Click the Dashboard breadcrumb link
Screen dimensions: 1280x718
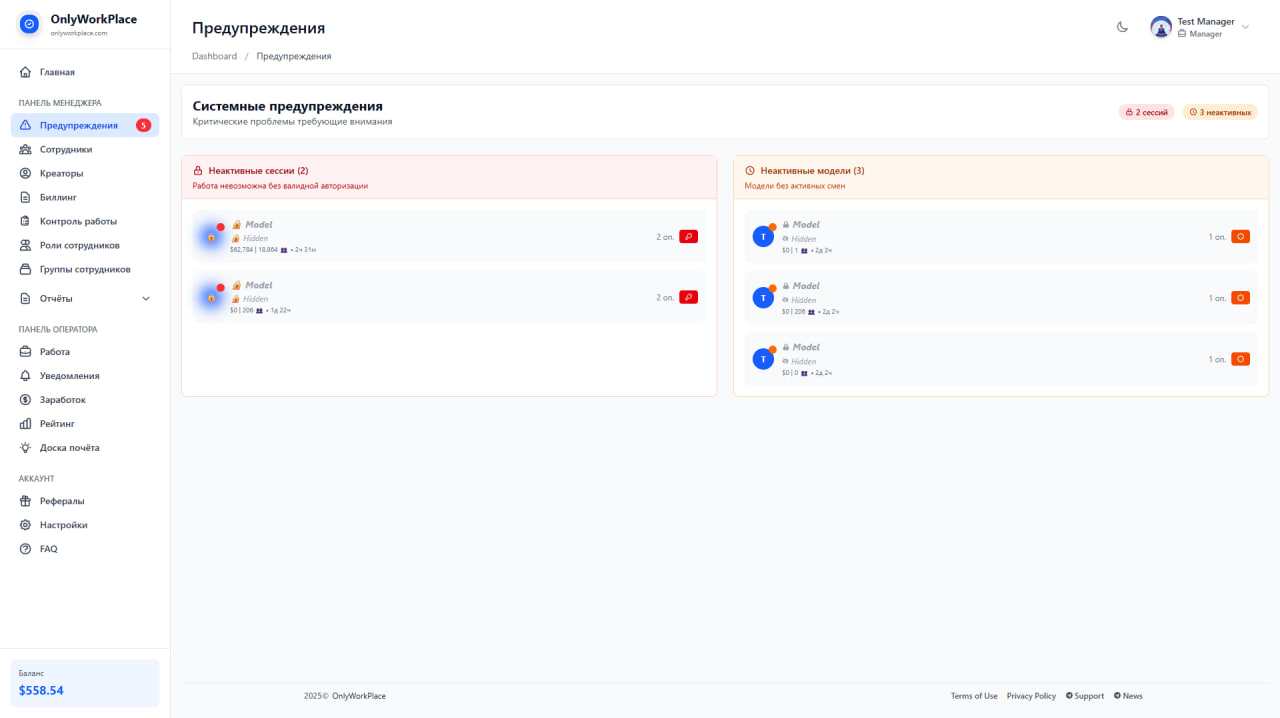214,56
